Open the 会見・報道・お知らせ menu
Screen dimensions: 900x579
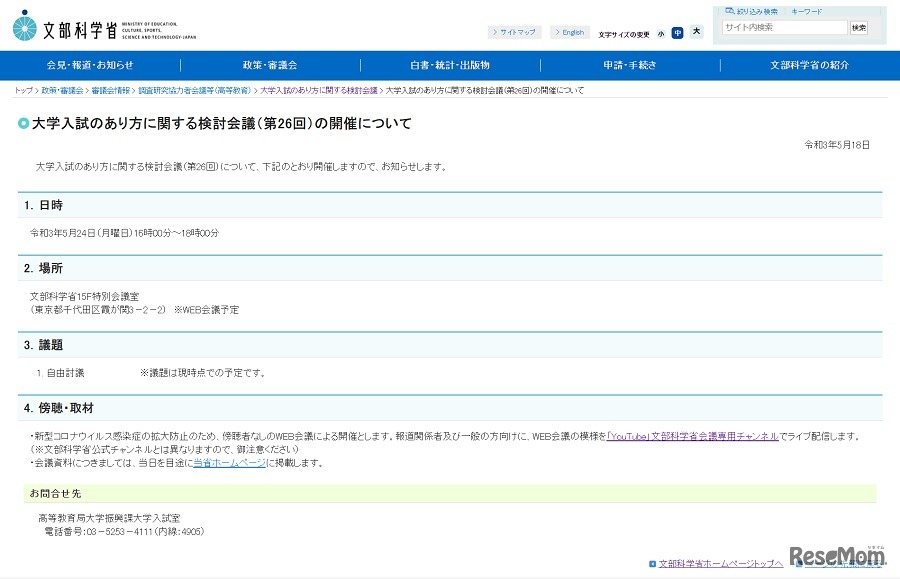90,65
